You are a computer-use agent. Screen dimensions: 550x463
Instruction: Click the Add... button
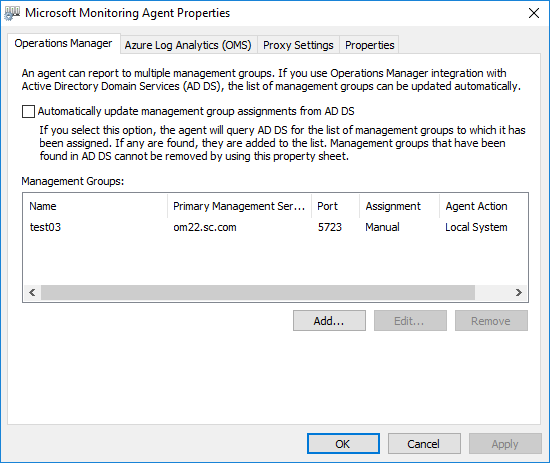[329, 321]
